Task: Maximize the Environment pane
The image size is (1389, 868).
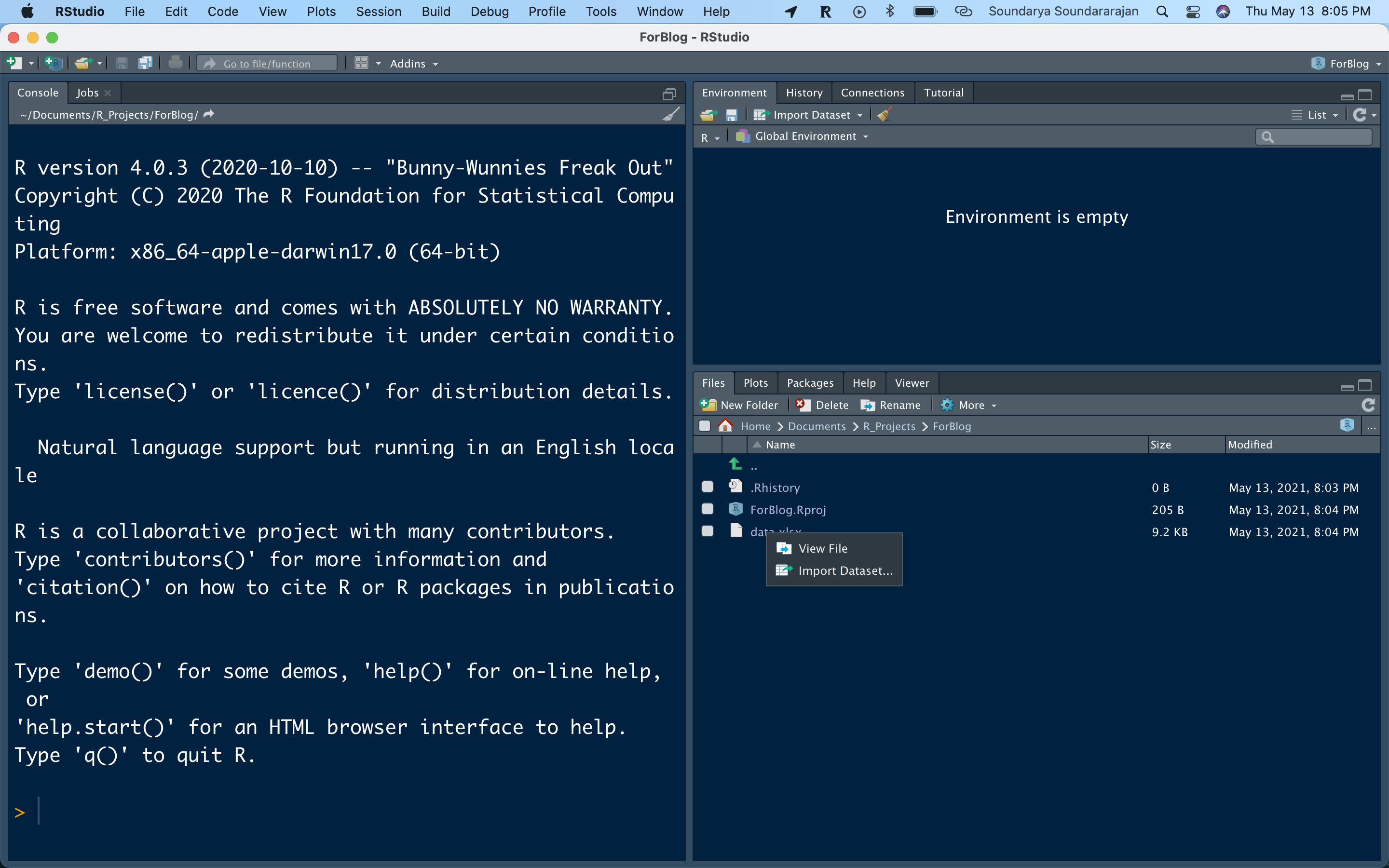Action: tap(1365, 94)
